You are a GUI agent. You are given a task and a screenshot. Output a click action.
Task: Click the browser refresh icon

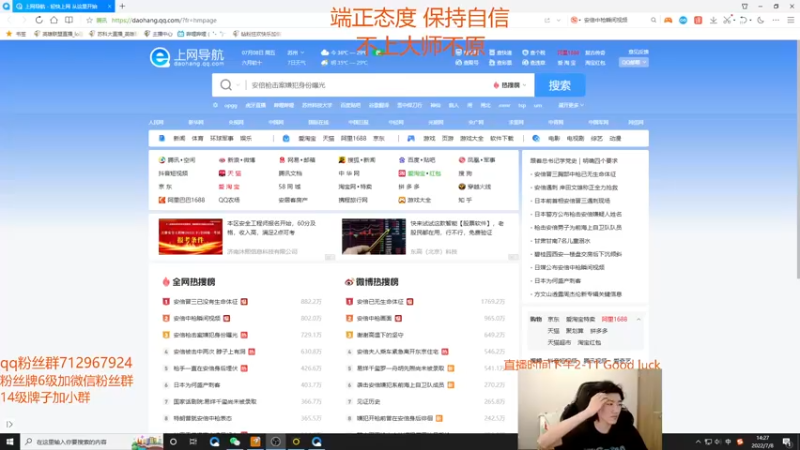click(39, 20)
